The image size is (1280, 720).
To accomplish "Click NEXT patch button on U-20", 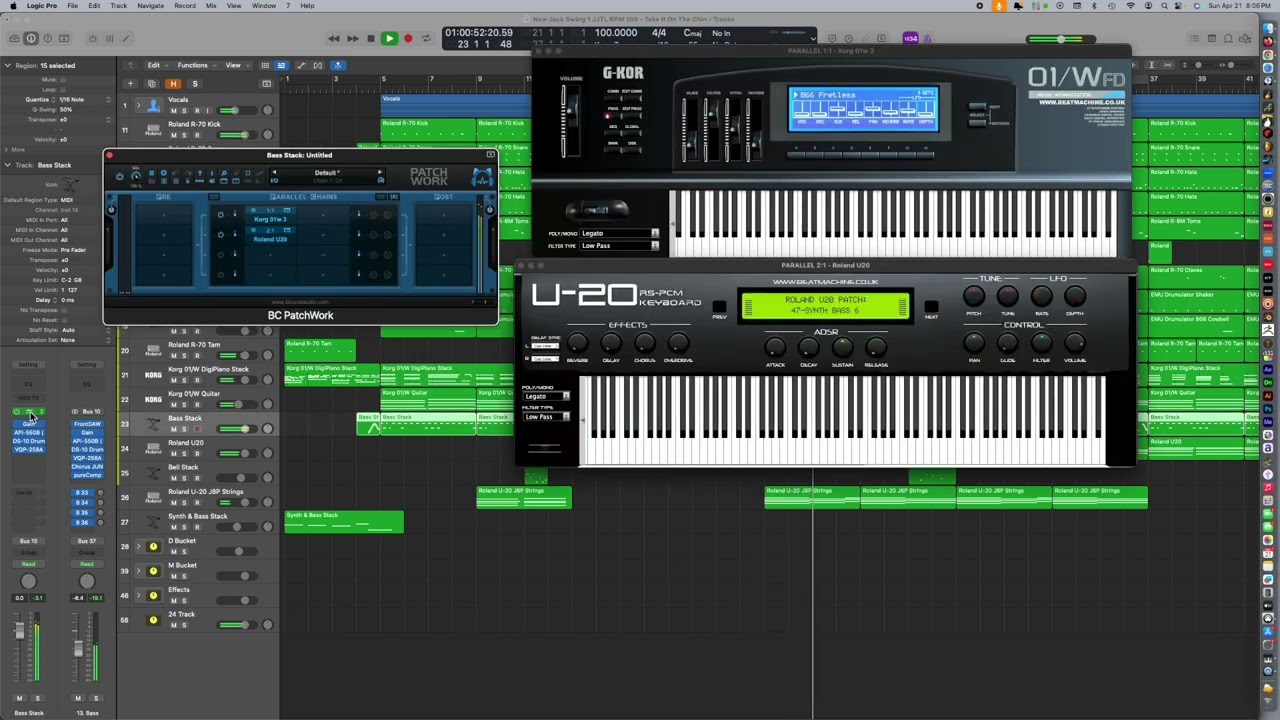I will pyautogui.click(x=931, y=308).
